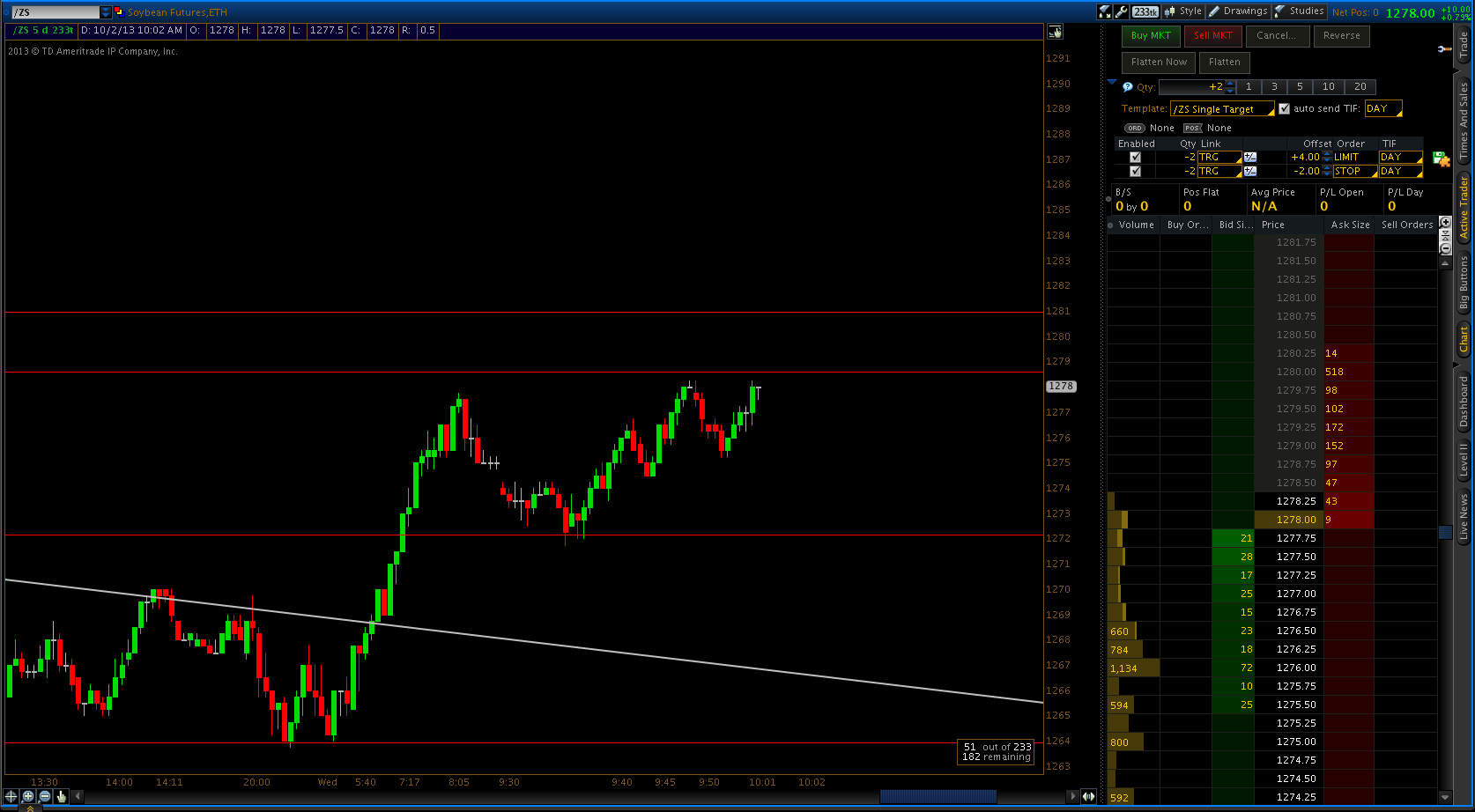Click the chart scroll left arrow
The height and width of the screenshot is (812, 1475).
click(x=78, y=796)
